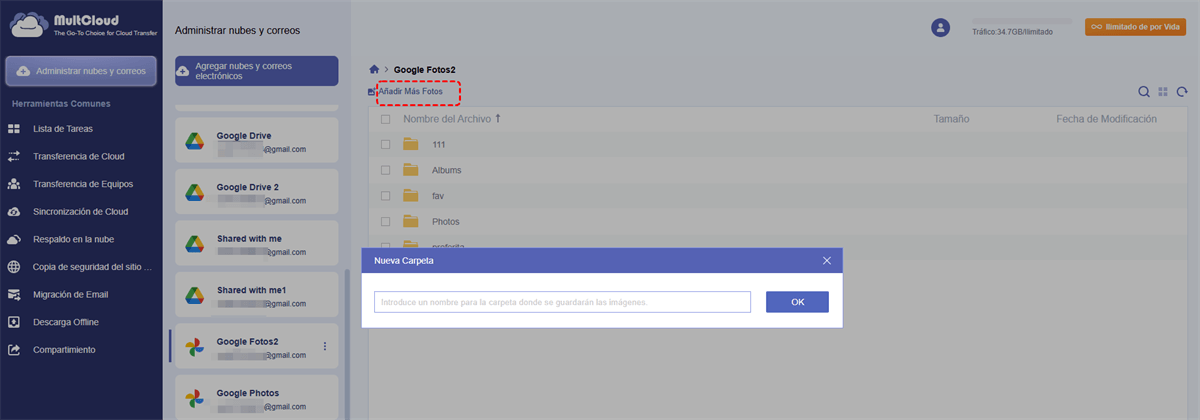Screen dimensions: 1200x420
Task: Click the Descarga Offline download icon
Action: [14, 322]
